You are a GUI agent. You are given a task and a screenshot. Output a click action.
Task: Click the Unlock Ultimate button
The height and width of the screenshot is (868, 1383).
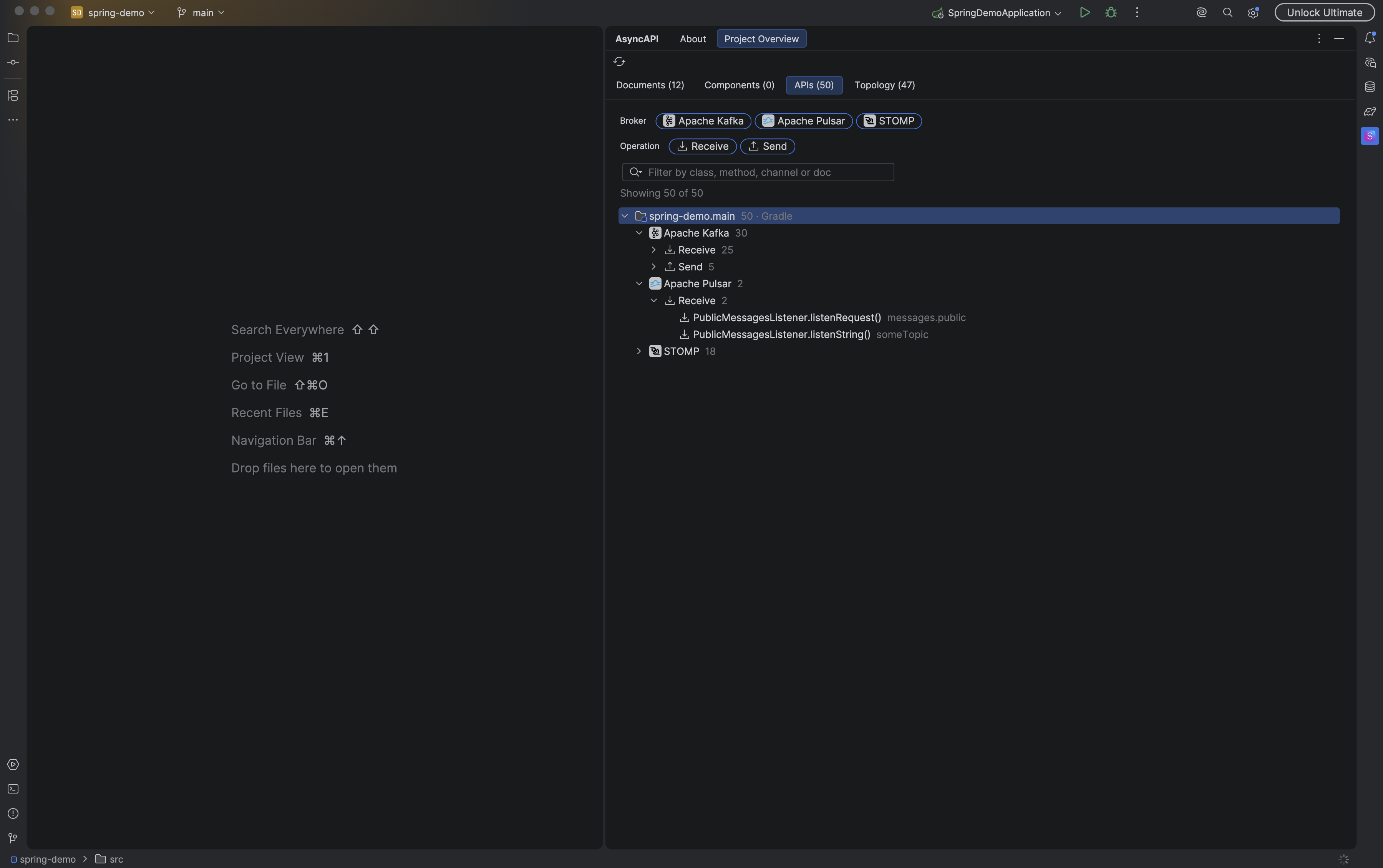pyautogui.click(x=1324, y=13)
